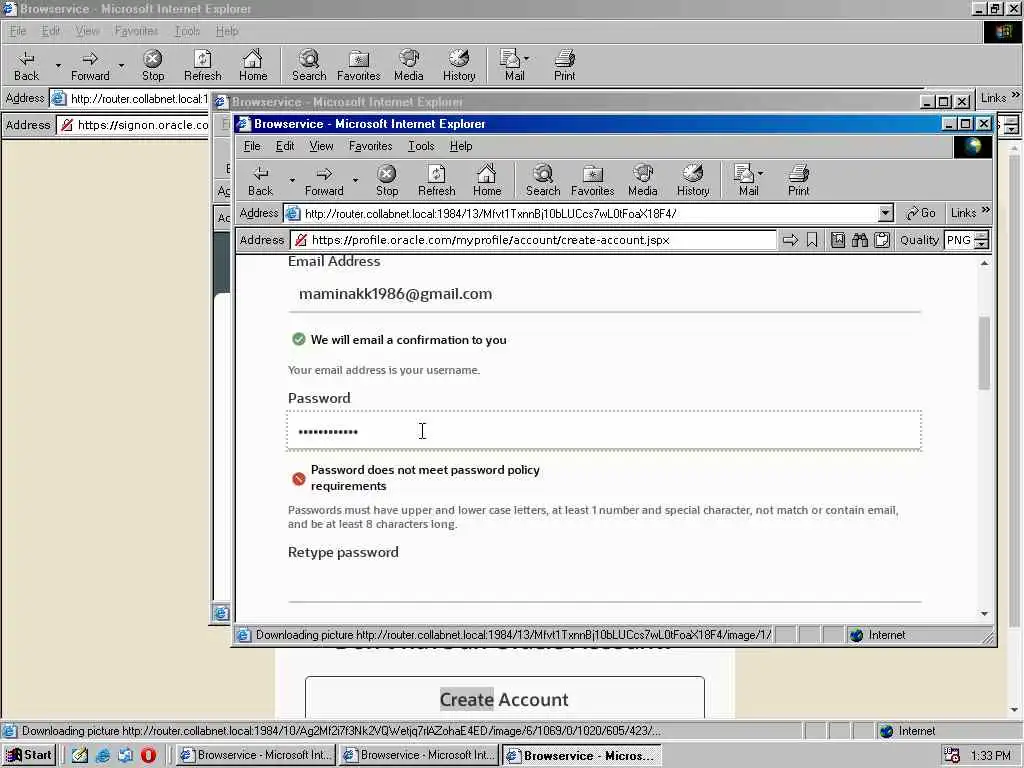Click Home in the front window toolbar

(x=487, y=180)
